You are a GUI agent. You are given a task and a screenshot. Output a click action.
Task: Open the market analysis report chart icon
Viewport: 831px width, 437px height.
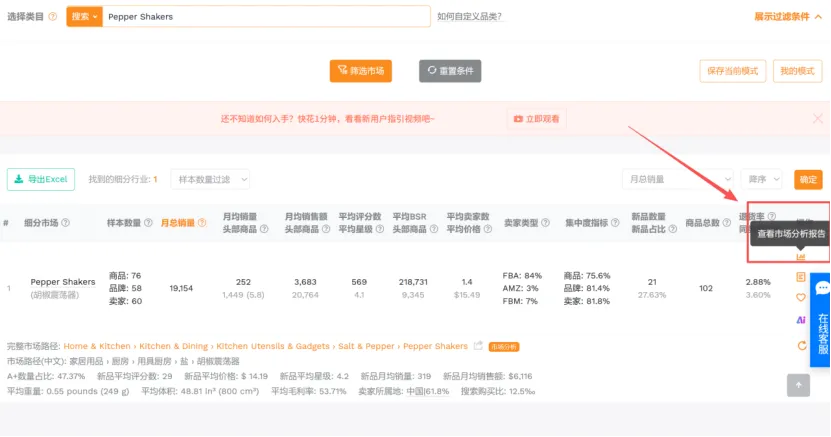pyautogui.click(x=800, y=257)
